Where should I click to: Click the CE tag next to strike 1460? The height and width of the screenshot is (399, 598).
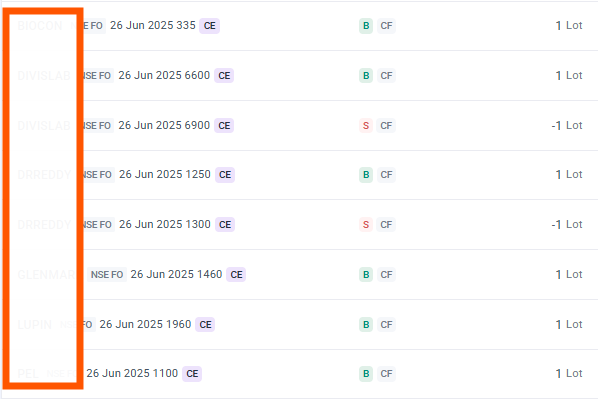coord(236,275)
